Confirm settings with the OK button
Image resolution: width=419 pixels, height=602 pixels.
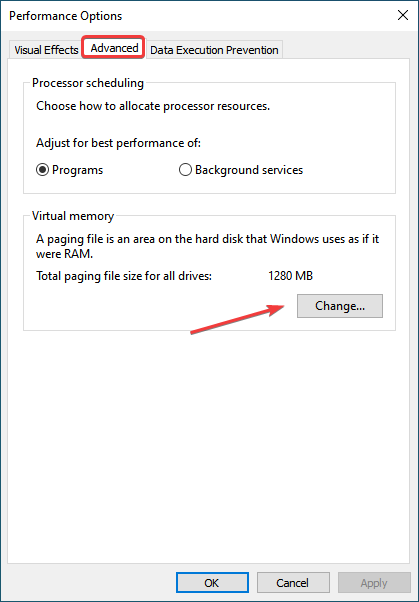click(x=212, y=583)
